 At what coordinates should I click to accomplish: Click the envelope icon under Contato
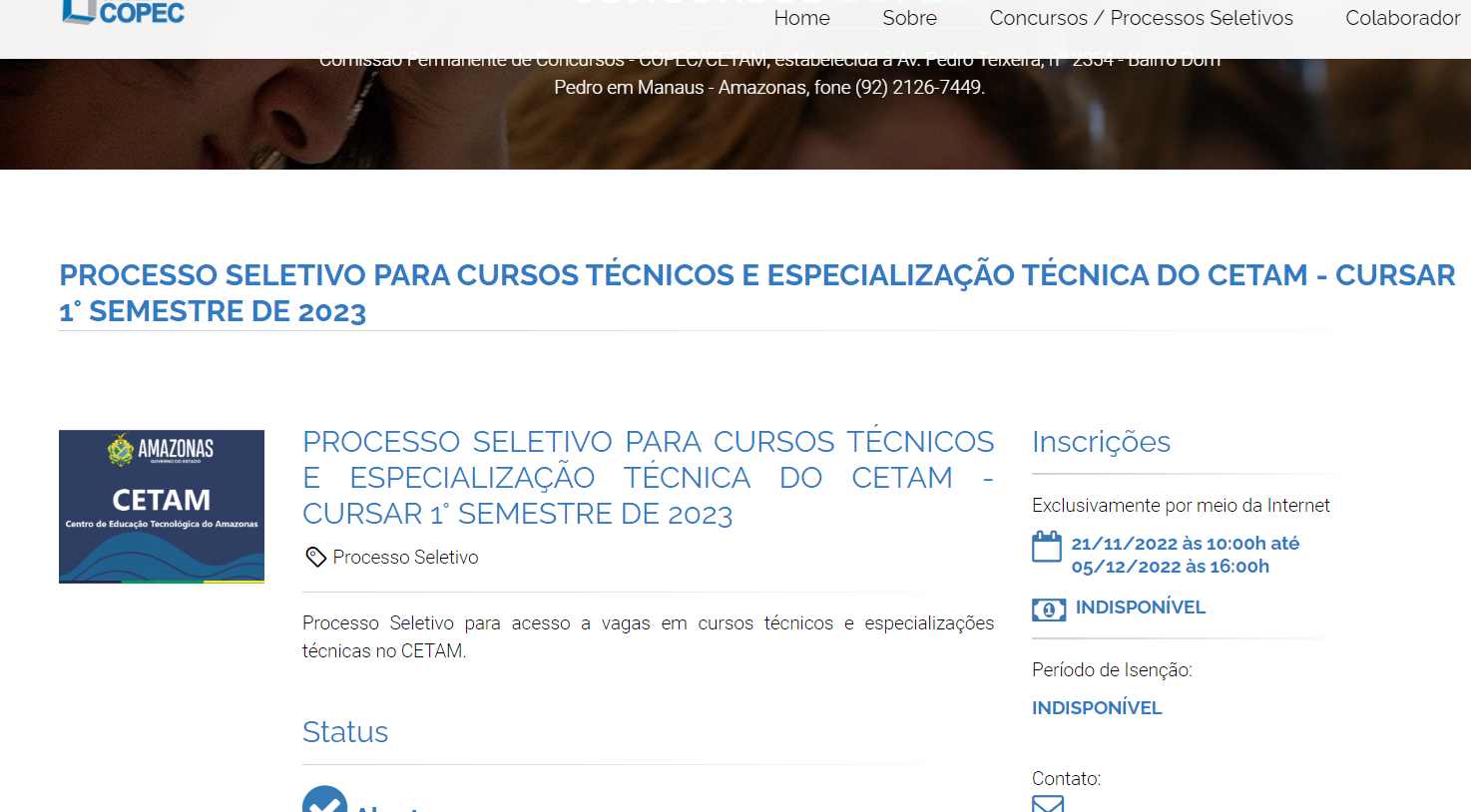pyautogui.click(x=1048, y=804)
